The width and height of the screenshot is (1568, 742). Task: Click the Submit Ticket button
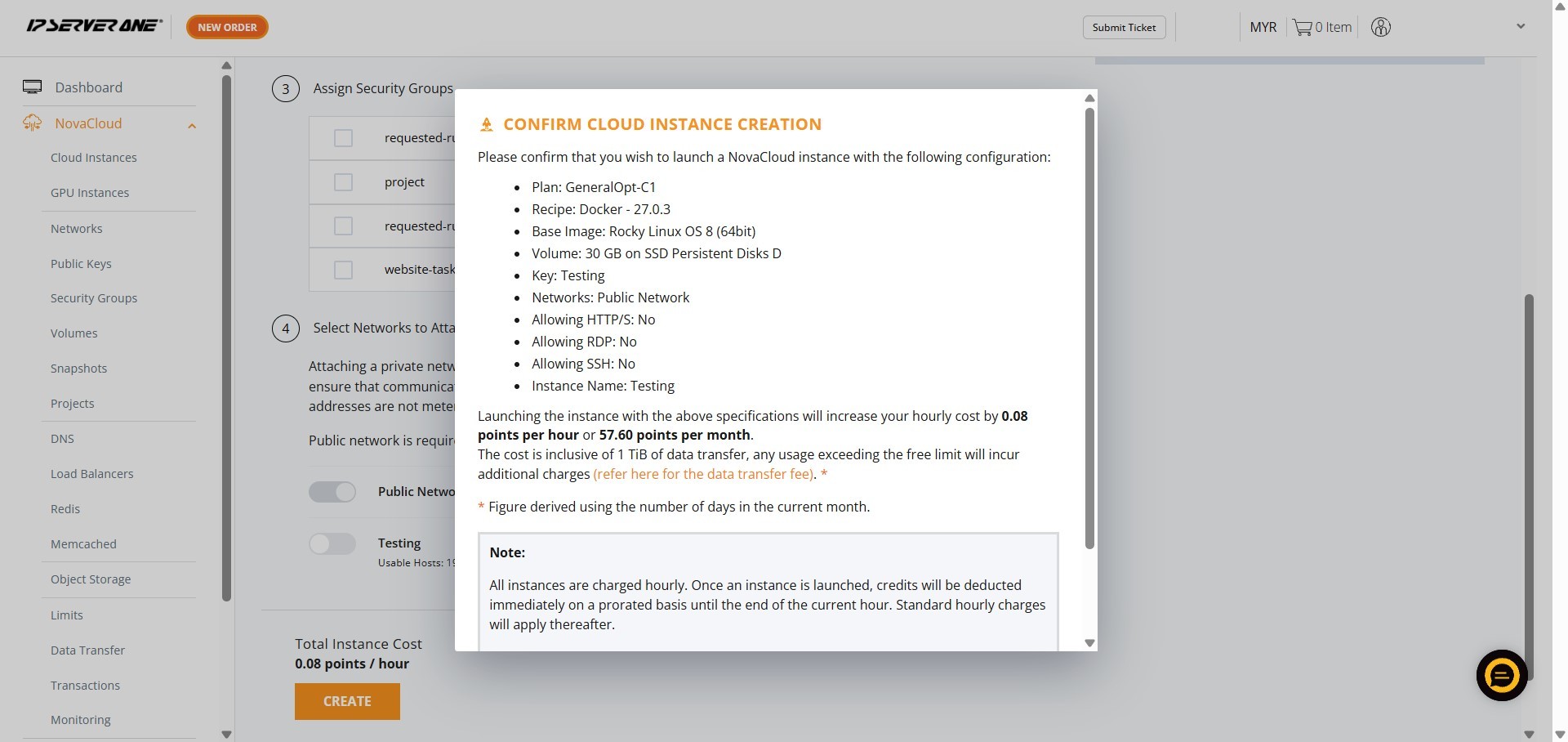[1124, 28]
